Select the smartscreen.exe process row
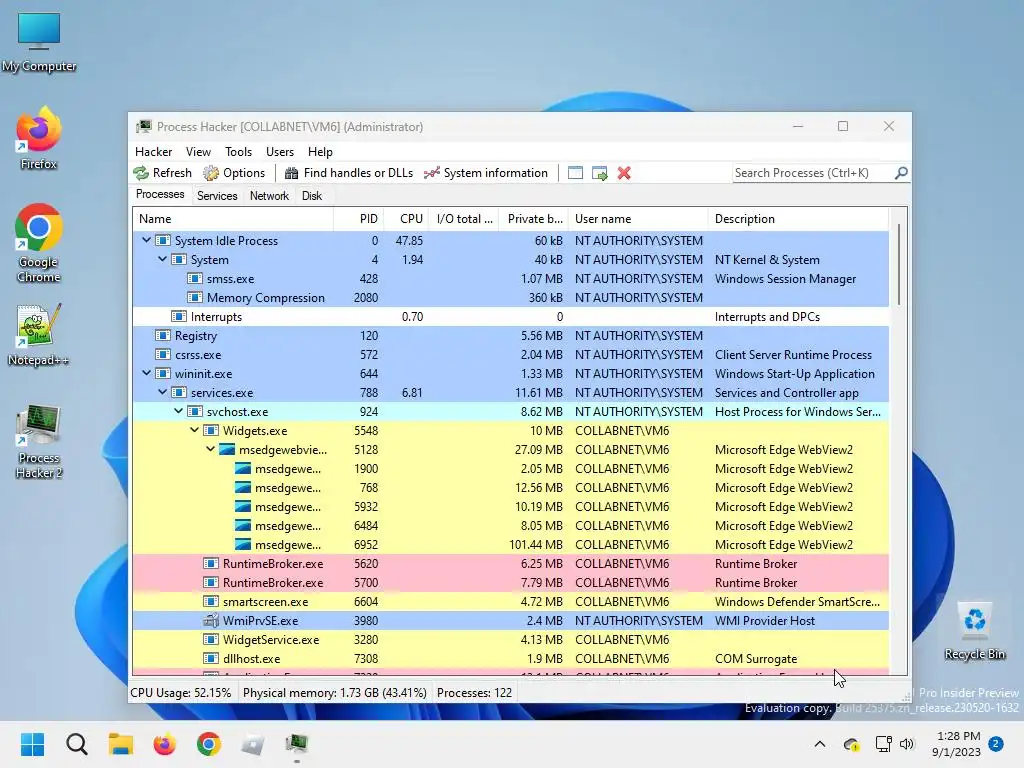 pyautogui.click(x=511, y=601)
